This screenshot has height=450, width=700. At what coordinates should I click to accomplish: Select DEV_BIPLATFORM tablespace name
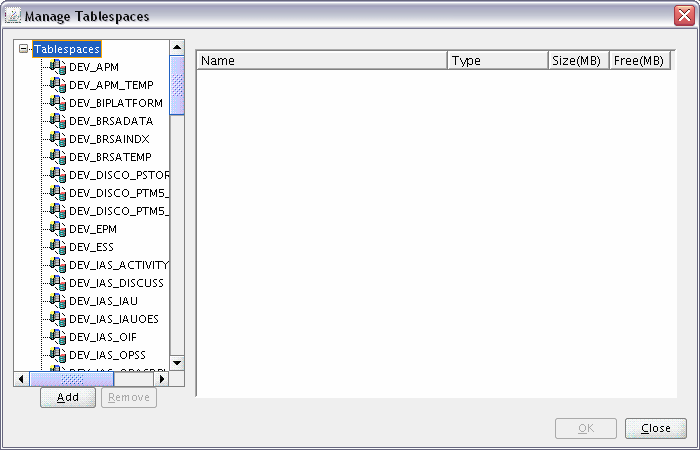(116, 103)
